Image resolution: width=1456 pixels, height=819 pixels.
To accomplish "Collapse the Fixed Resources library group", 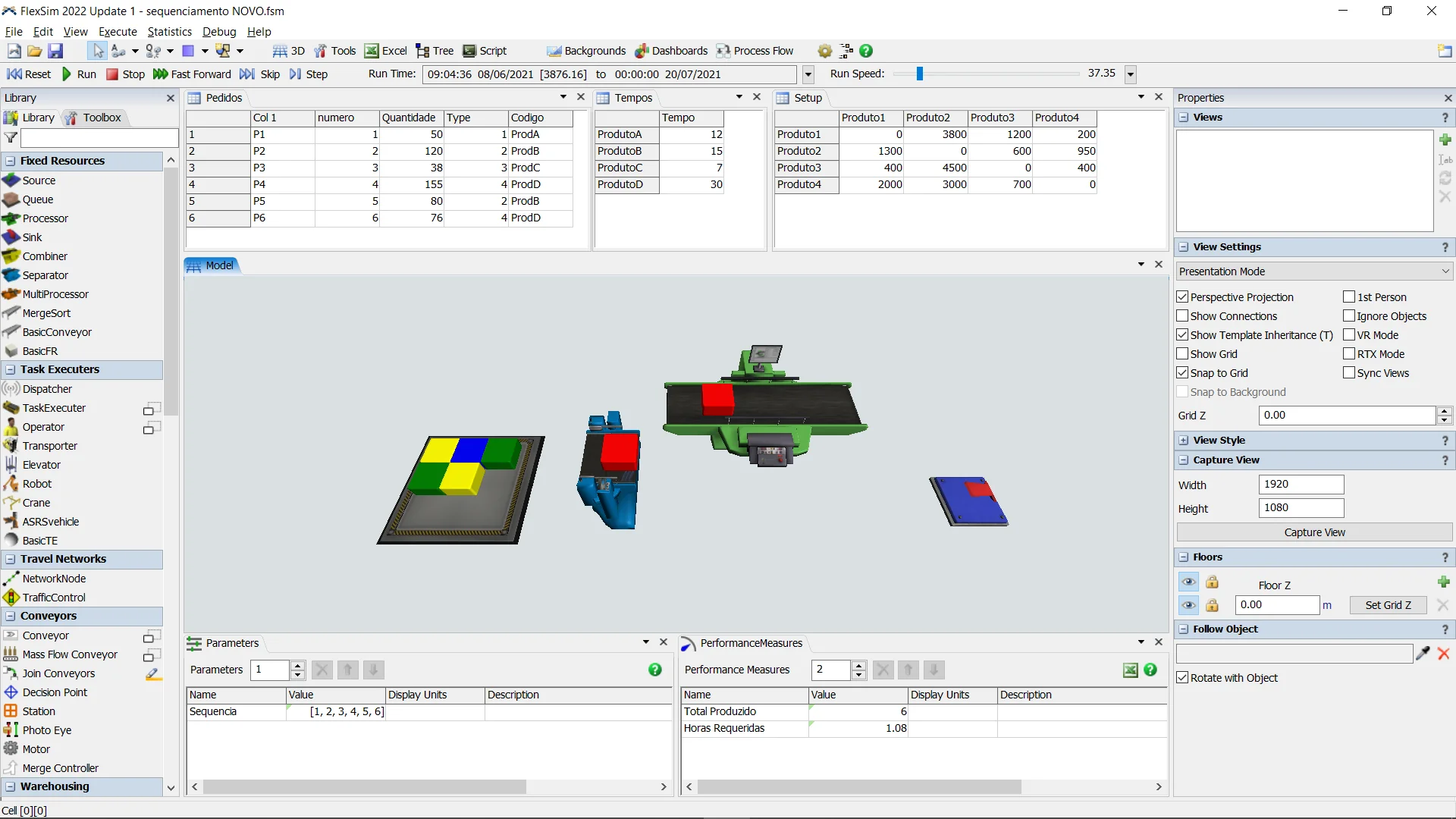I will (x=11, y=161).
